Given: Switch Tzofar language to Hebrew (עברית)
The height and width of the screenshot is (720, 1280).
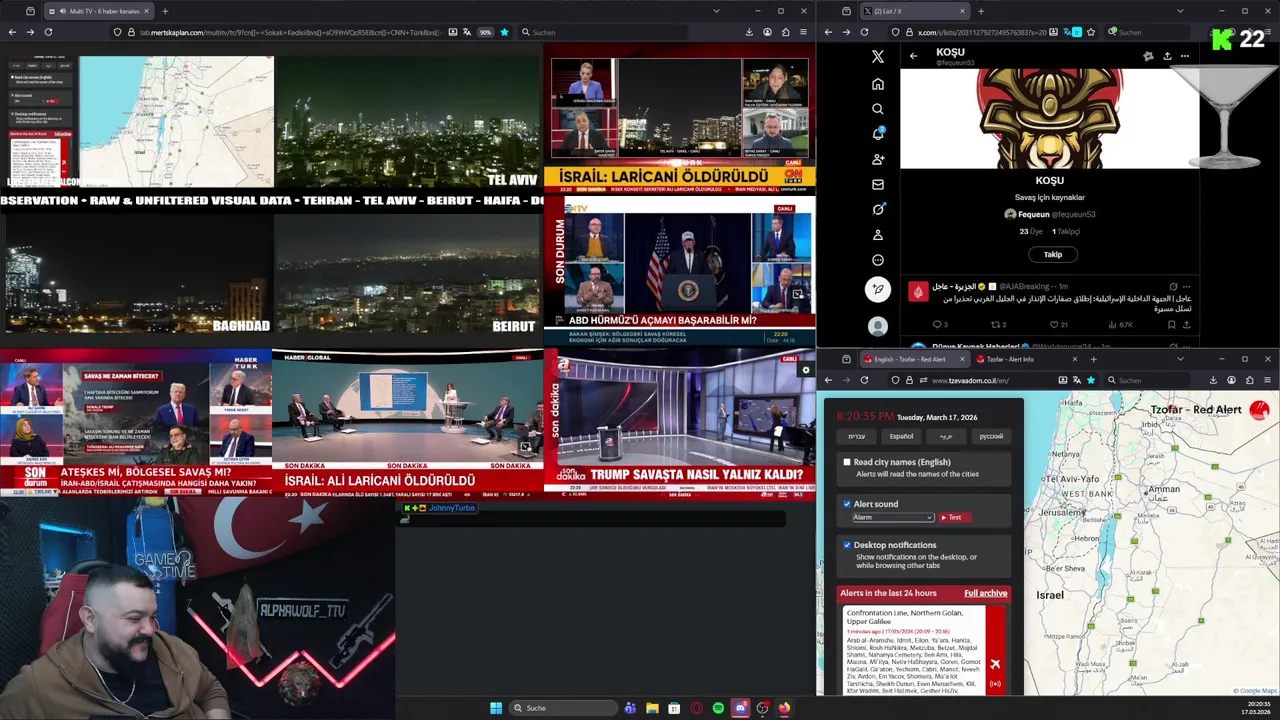Looking at the screenshot, I should (857, 436).
